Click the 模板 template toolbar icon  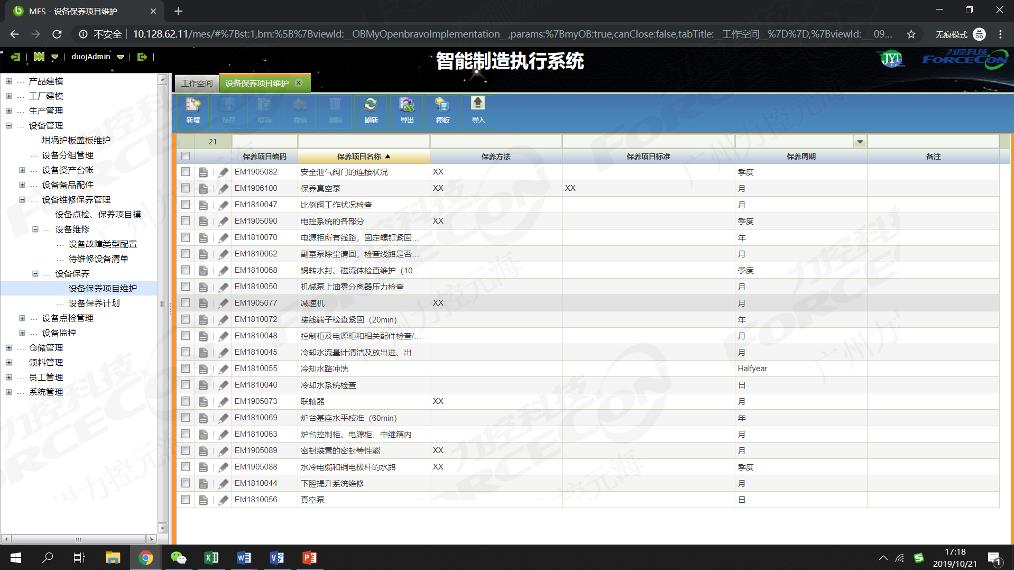pos(442,111)
